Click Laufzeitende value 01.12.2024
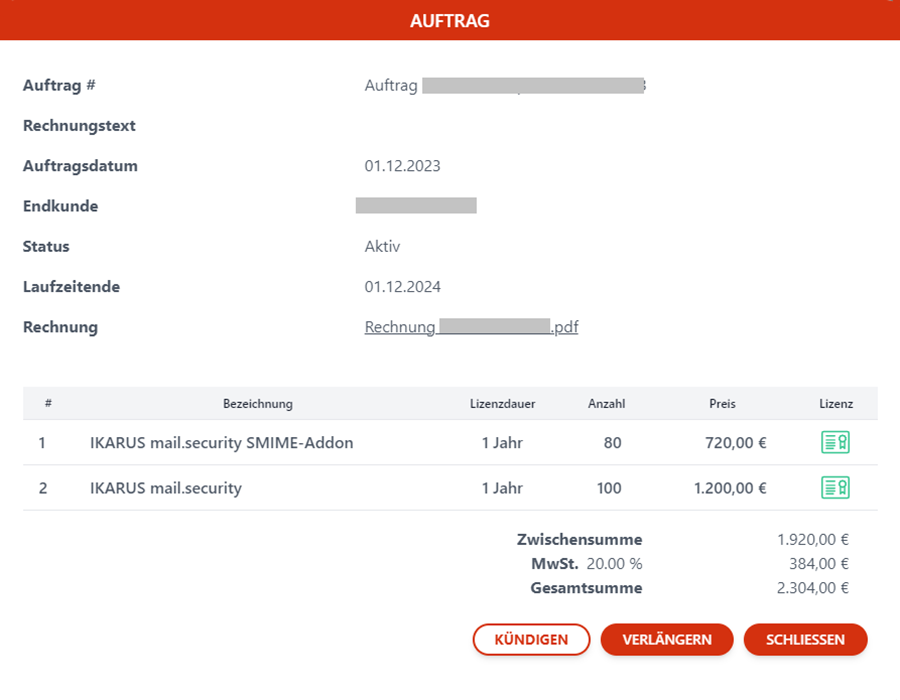900x700 pixels. pyautogui.click(x=402, y=287)
